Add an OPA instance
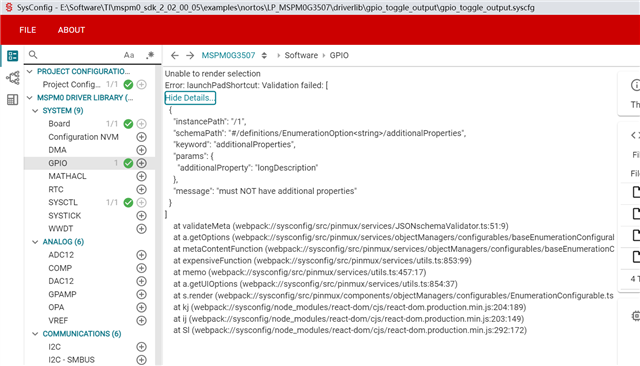This screenshot has width=640, height=366. (x=141, y=307)
